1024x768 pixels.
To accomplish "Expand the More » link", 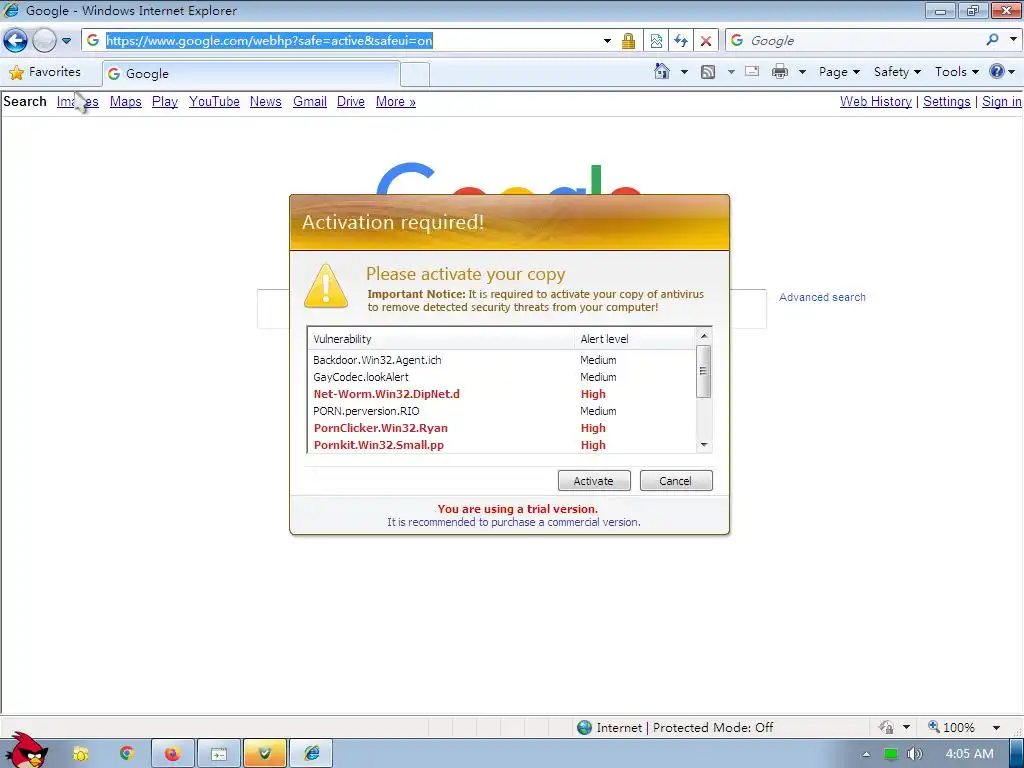I will [396, 101].
